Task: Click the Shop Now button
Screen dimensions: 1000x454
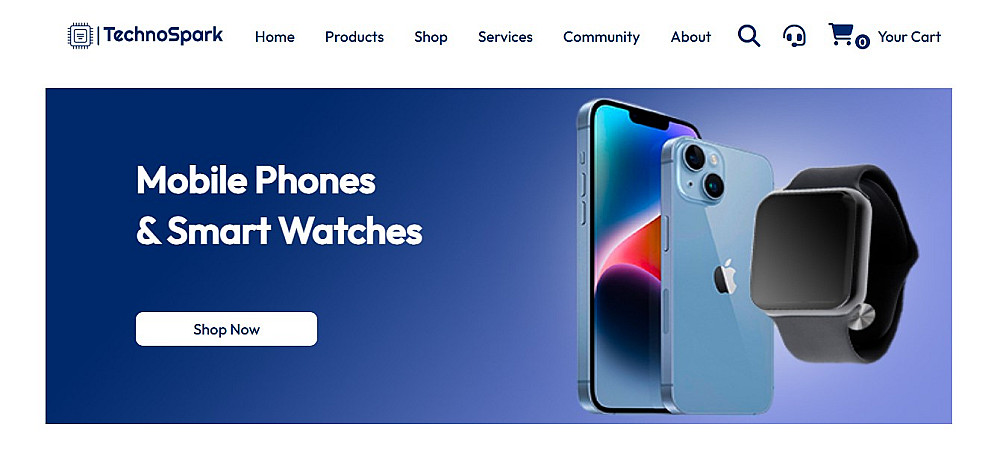Action: [226, 329]
